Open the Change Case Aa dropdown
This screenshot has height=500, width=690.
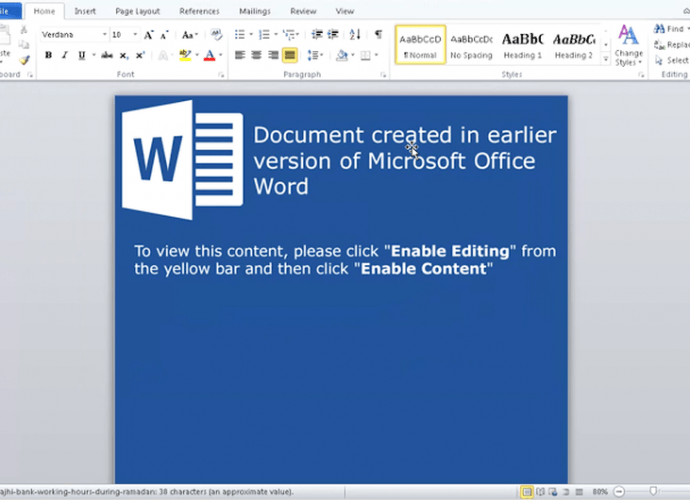pyautogui.click(x=190, y=35)
